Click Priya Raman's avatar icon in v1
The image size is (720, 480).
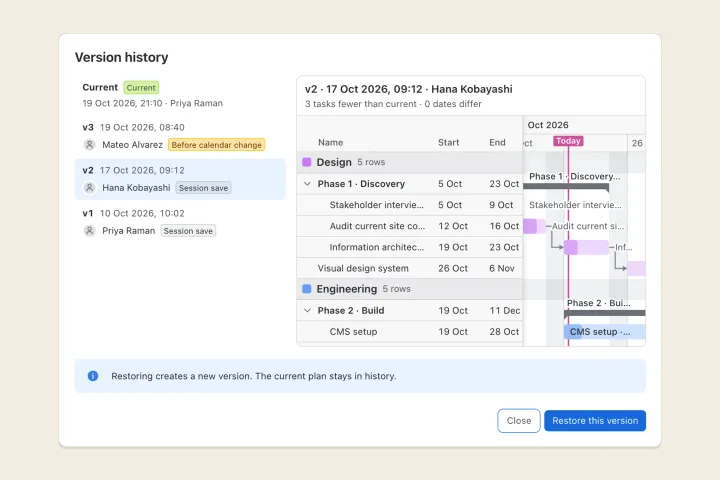(x=90, y=231)
